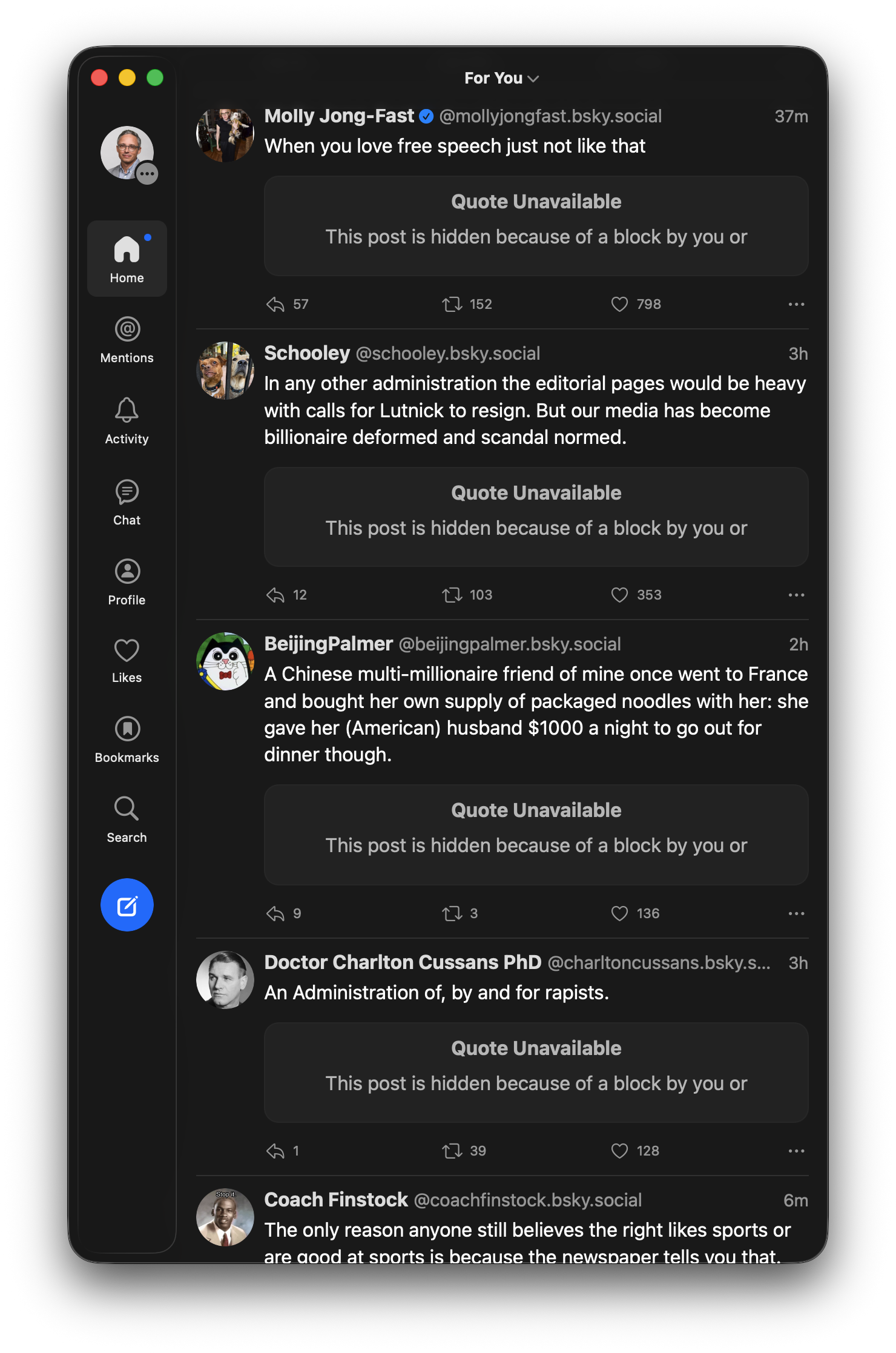Toggle repost on Schooley's post
The height and width of the screenshot is (1353, 896).
click(452, 595)
